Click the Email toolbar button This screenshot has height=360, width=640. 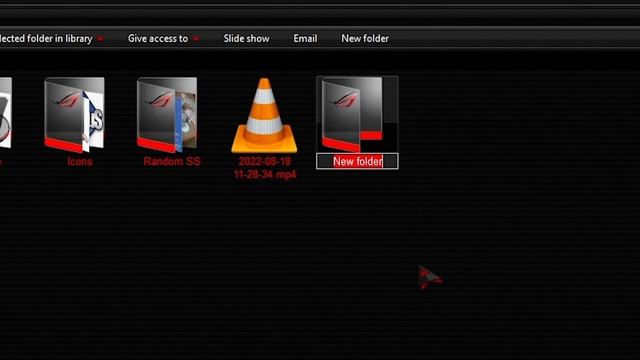[x=305, y=38]
